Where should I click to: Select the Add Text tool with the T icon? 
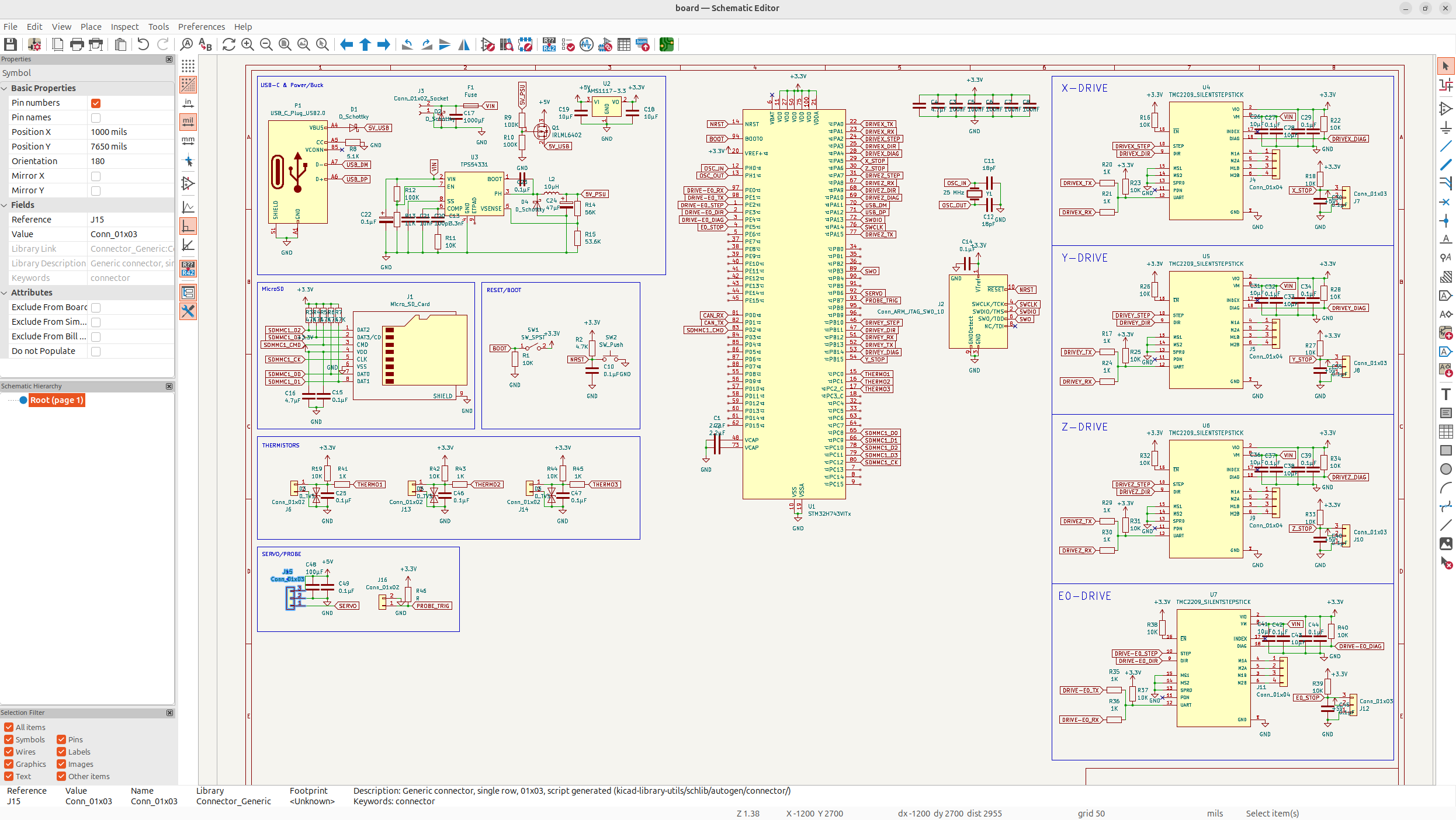point(1445,394)
